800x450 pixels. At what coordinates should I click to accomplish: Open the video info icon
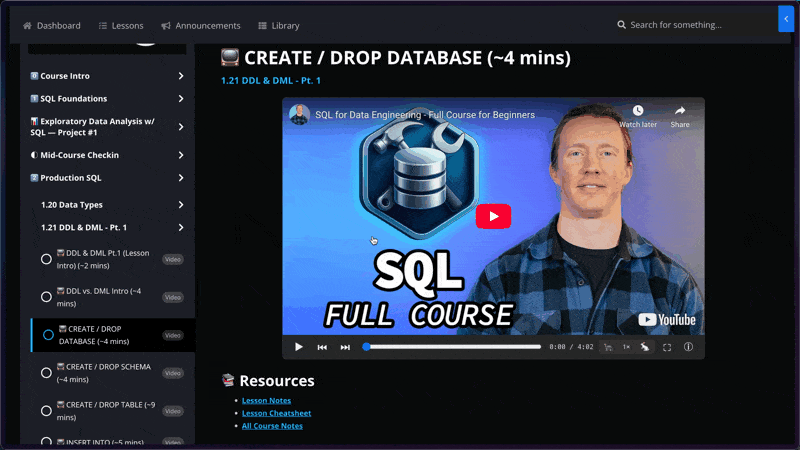[688, 347]
